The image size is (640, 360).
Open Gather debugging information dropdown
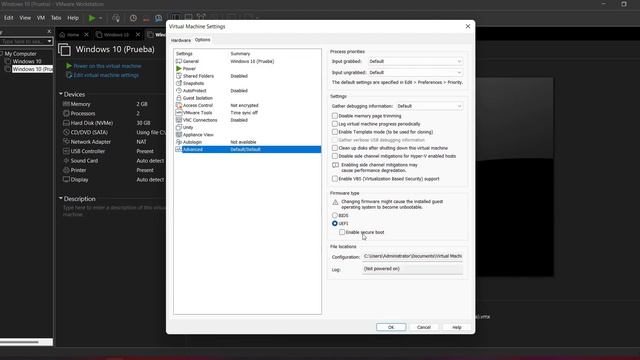pyautogui.click(x=429, y=106)
